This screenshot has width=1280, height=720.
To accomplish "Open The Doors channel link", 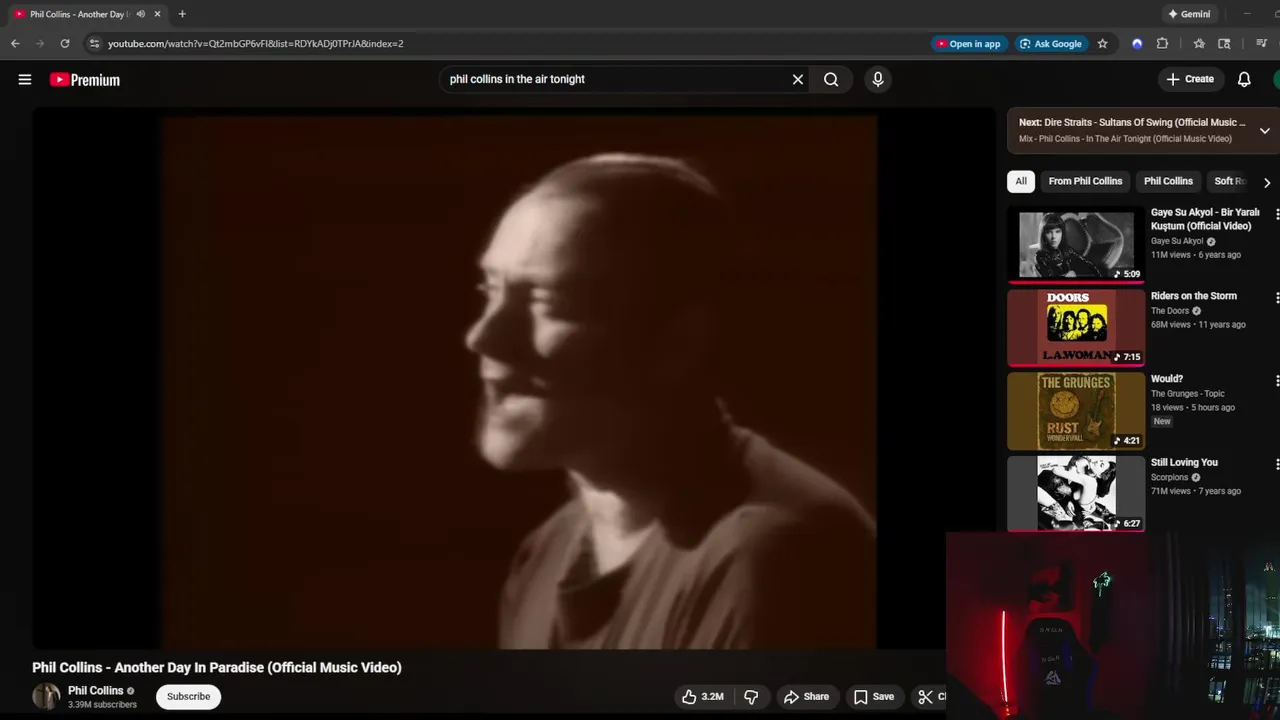I will point(1170,311).
